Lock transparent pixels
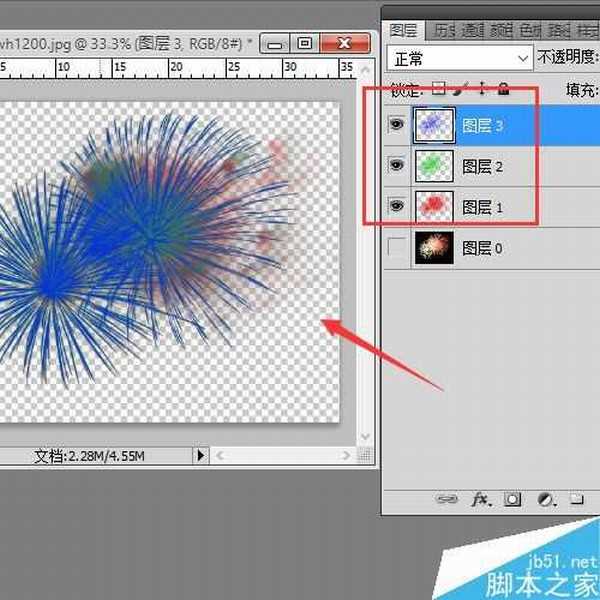Screen dimensions: 600x600 439,88
